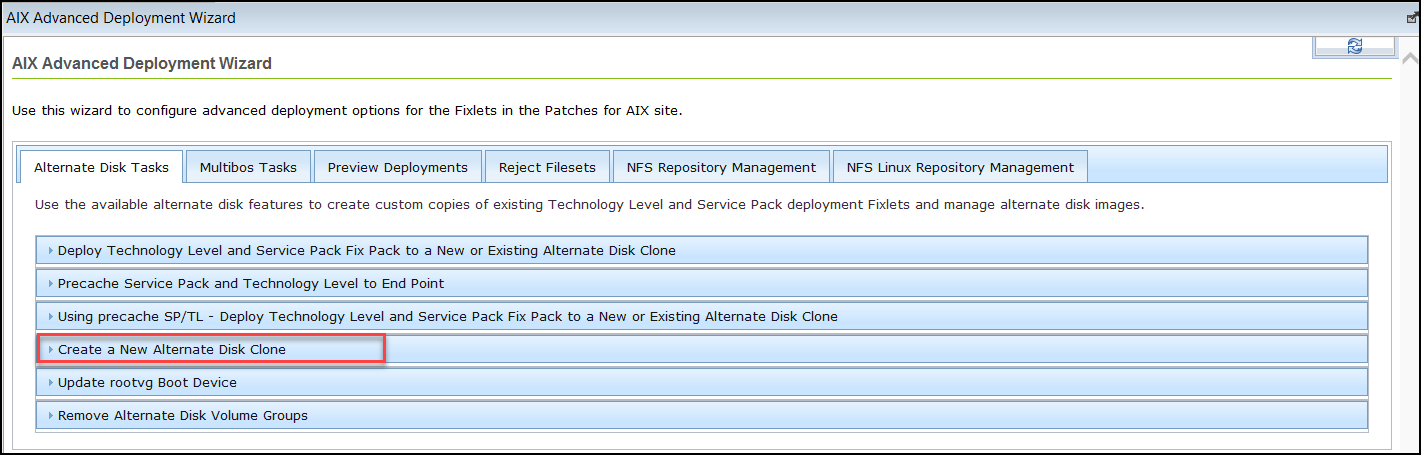The height and width of the screenshot is (455, 1421).
Task: Click the AIX Advanced Deployment Wizard heading
Action: 142,63
